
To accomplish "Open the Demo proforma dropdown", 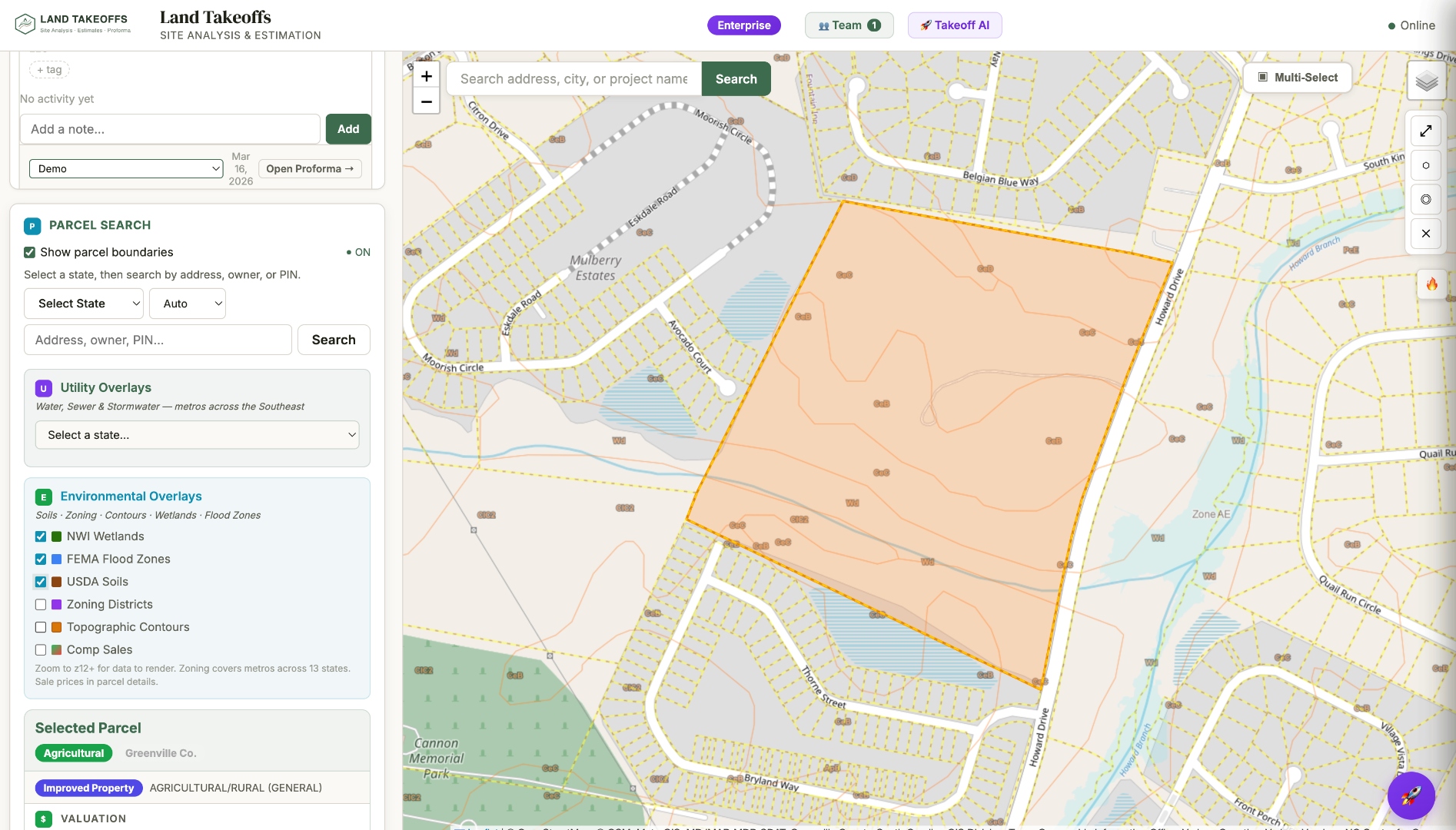I will click(125, 168).
